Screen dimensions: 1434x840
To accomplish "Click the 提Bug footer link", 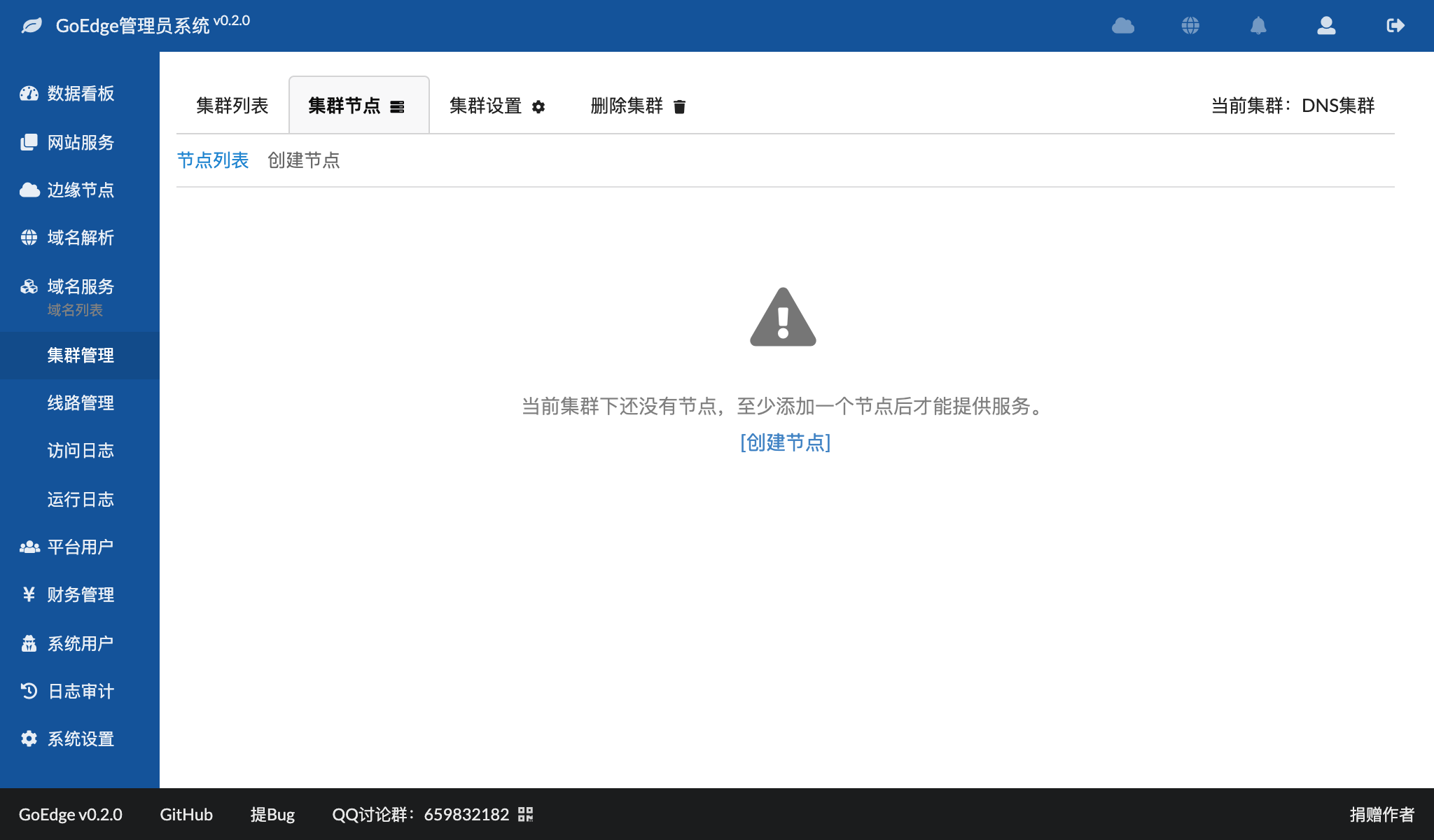I will coord(272,814).
